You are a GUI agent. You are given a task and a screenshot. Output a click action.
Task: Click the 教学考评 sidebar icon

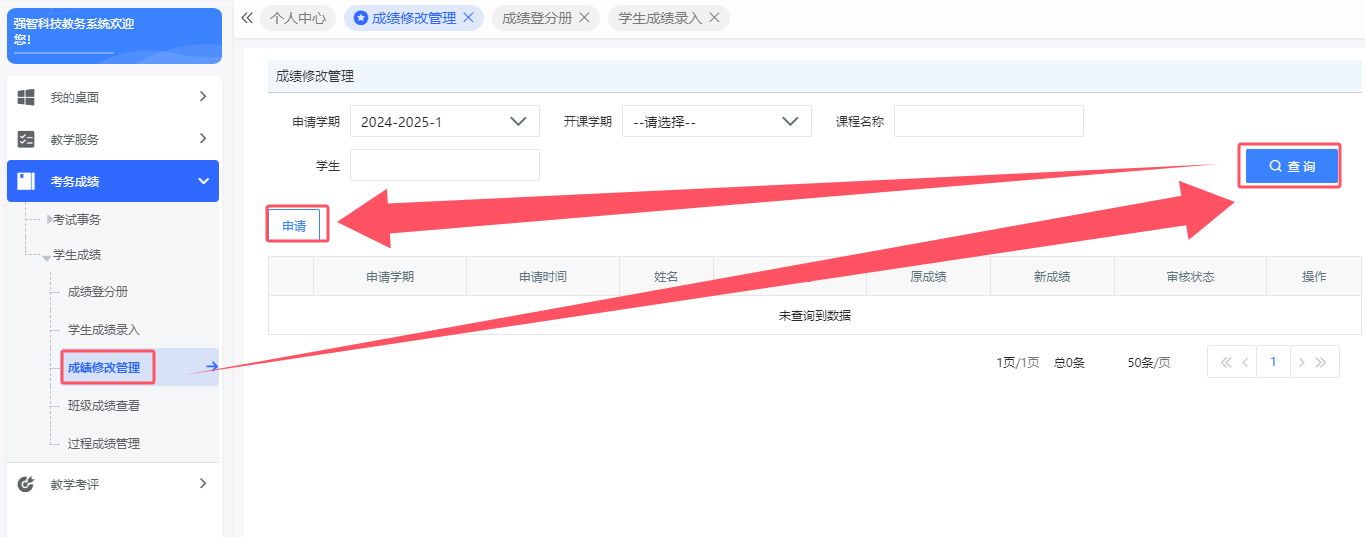click(27, 484)
